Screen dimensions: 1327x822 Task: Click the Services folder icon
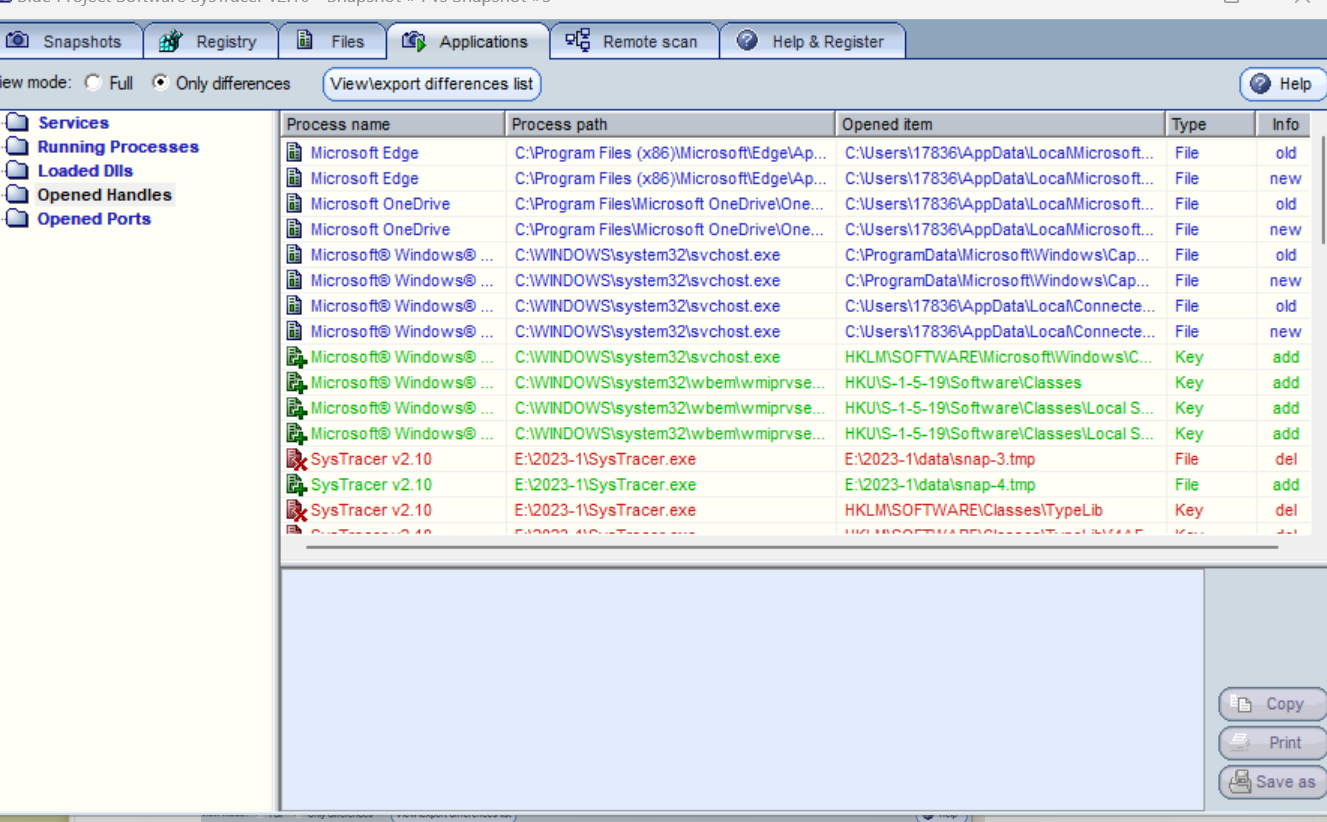(x=17, y=123)
